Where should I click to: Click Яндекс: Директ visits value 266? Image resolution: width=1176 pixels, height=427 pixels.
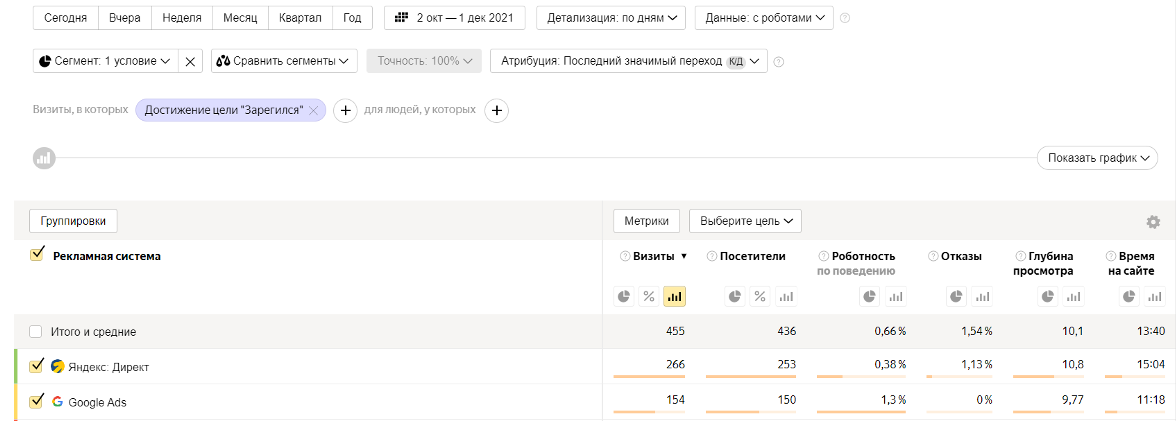[675, 366]
